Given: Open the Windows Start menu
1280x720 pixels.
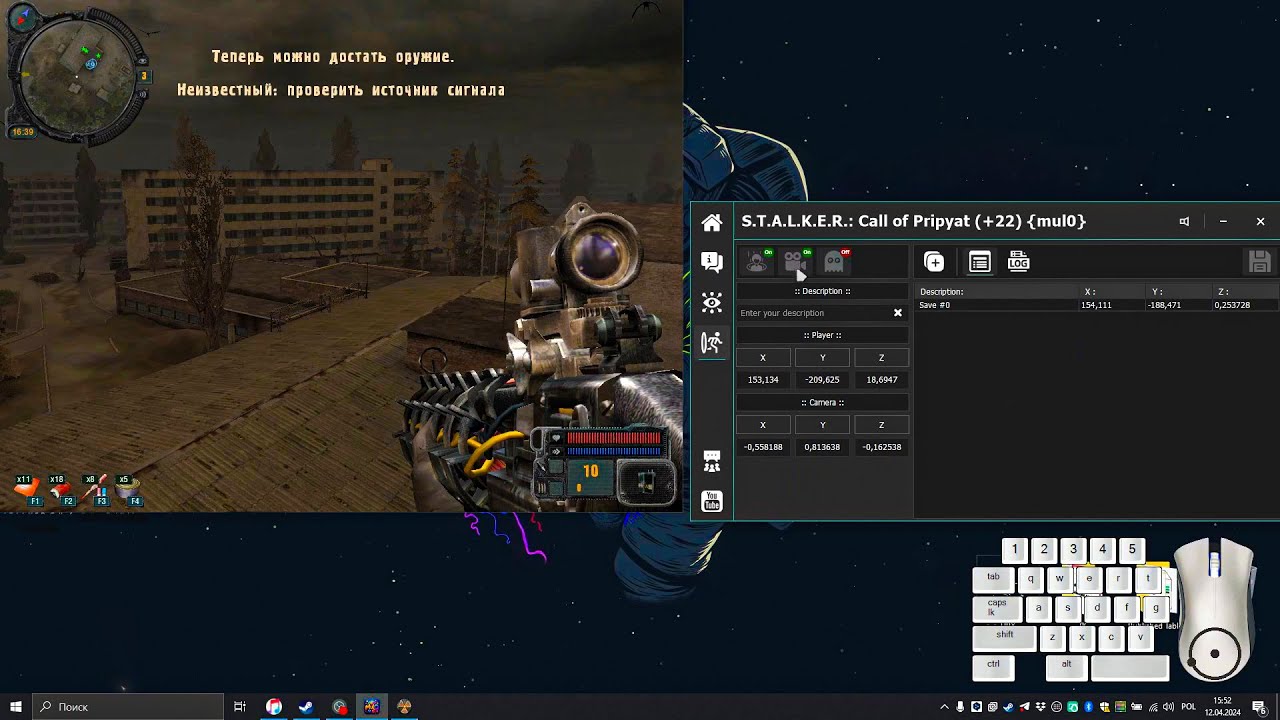Looking at the screenshot, I should click(x=15, y=707).
